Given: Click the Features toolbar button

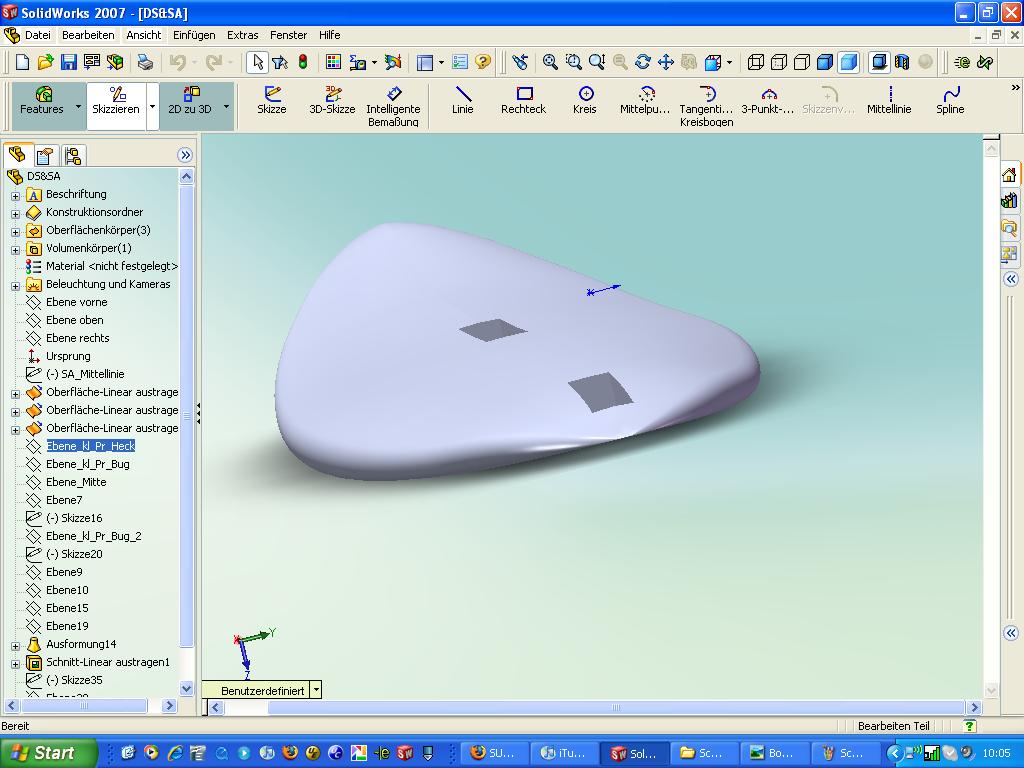Looking at the screenshot, I should (42, 100).
